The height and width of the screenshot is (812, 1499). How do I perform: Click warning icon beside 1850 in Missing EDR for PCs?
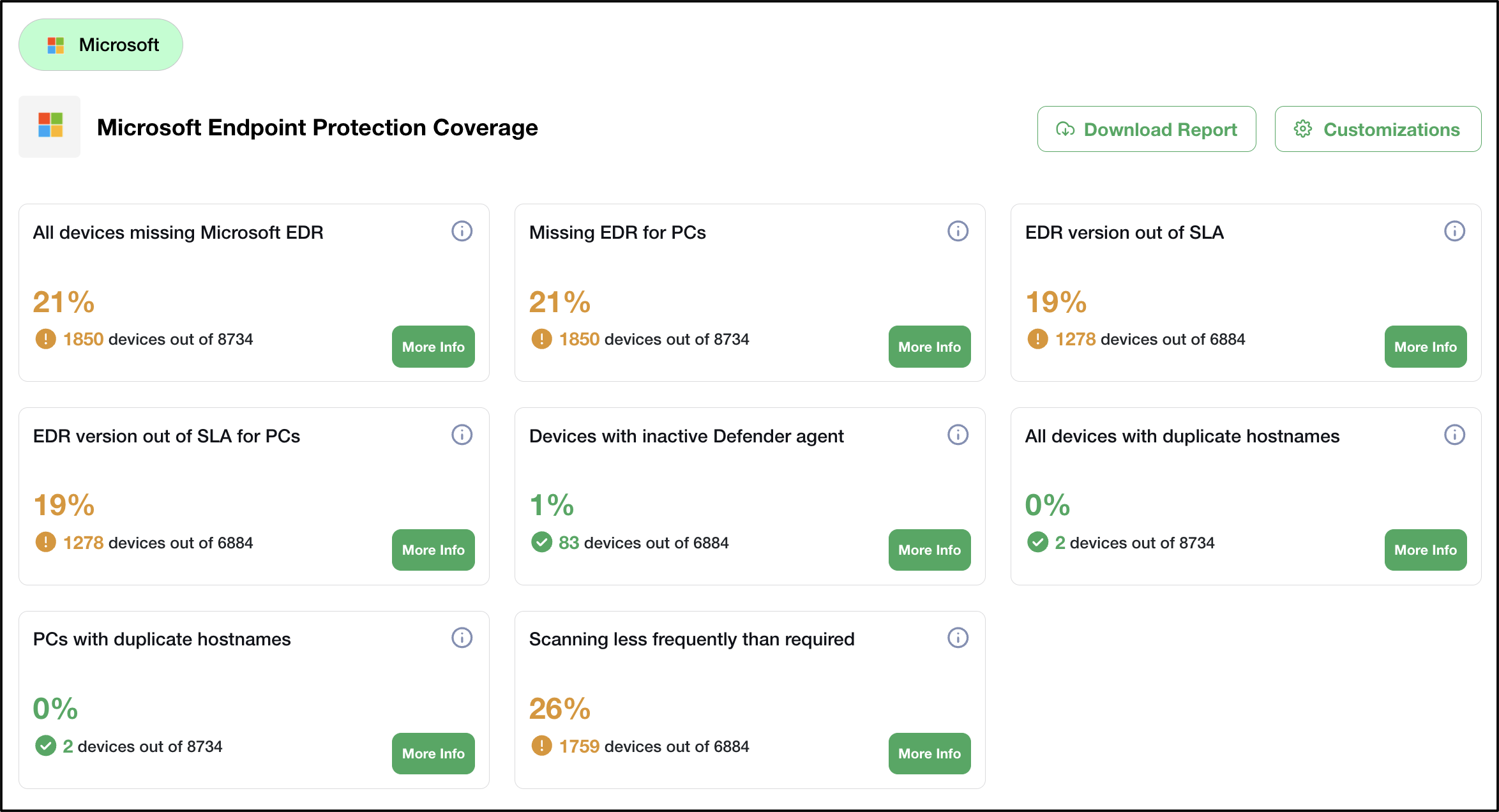[x=541, y=339]
